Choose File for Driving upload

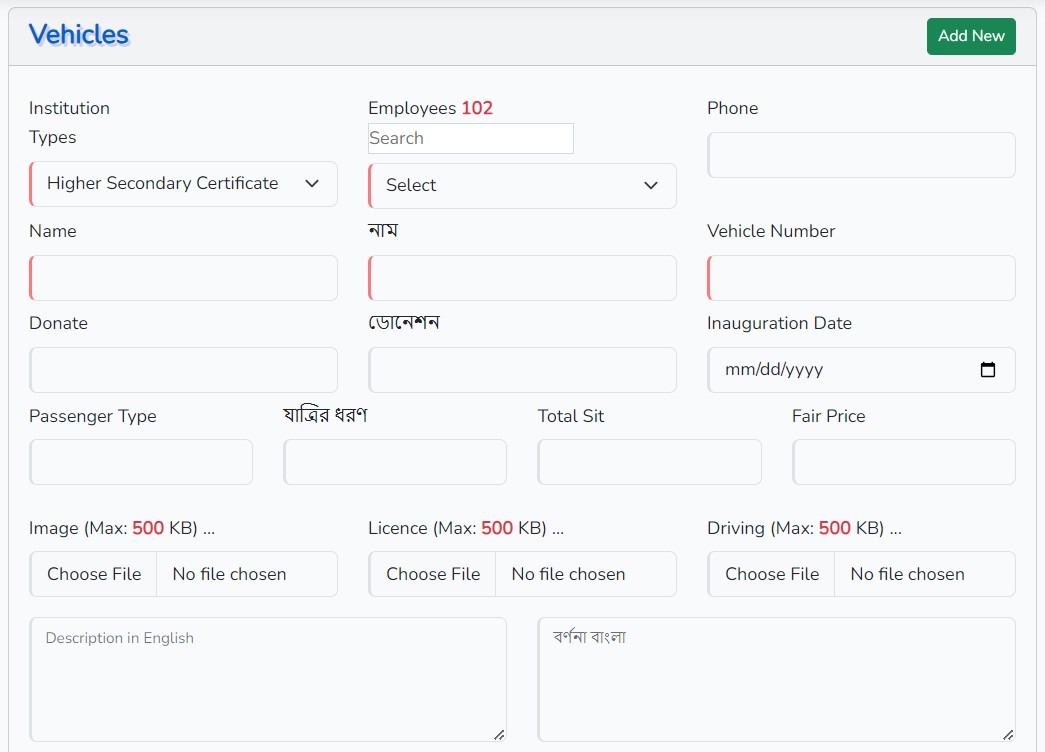(771, 574)
